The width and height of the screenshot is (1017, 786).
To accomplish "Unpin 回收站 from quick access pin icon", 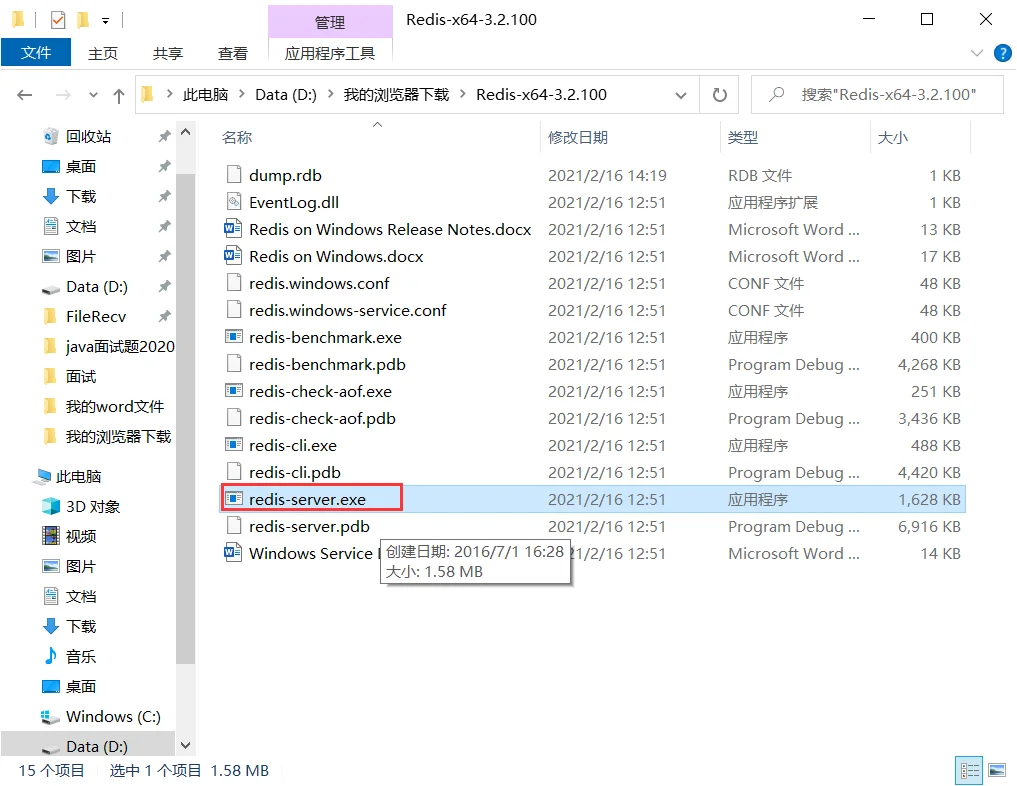I will (164, 136).
